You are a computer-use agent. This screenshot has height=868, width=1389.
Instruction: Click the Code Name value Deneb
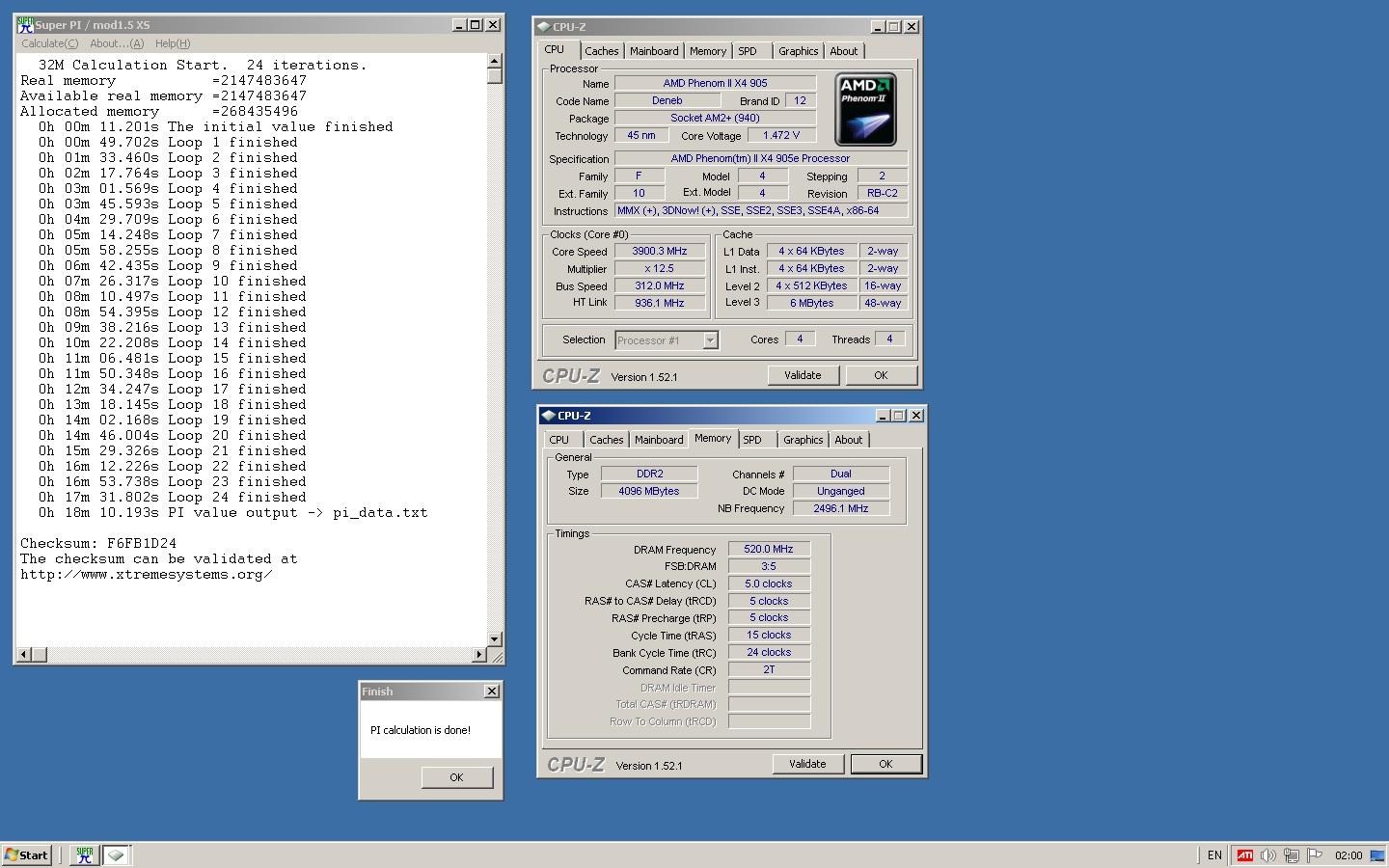tap(667, 100)
